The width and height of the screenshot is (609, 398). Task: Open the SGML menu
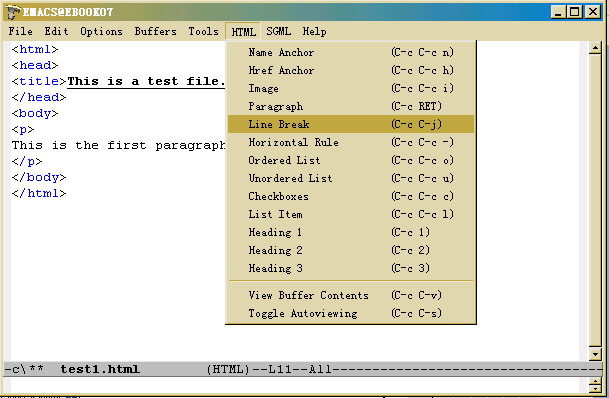click(278, 31)
